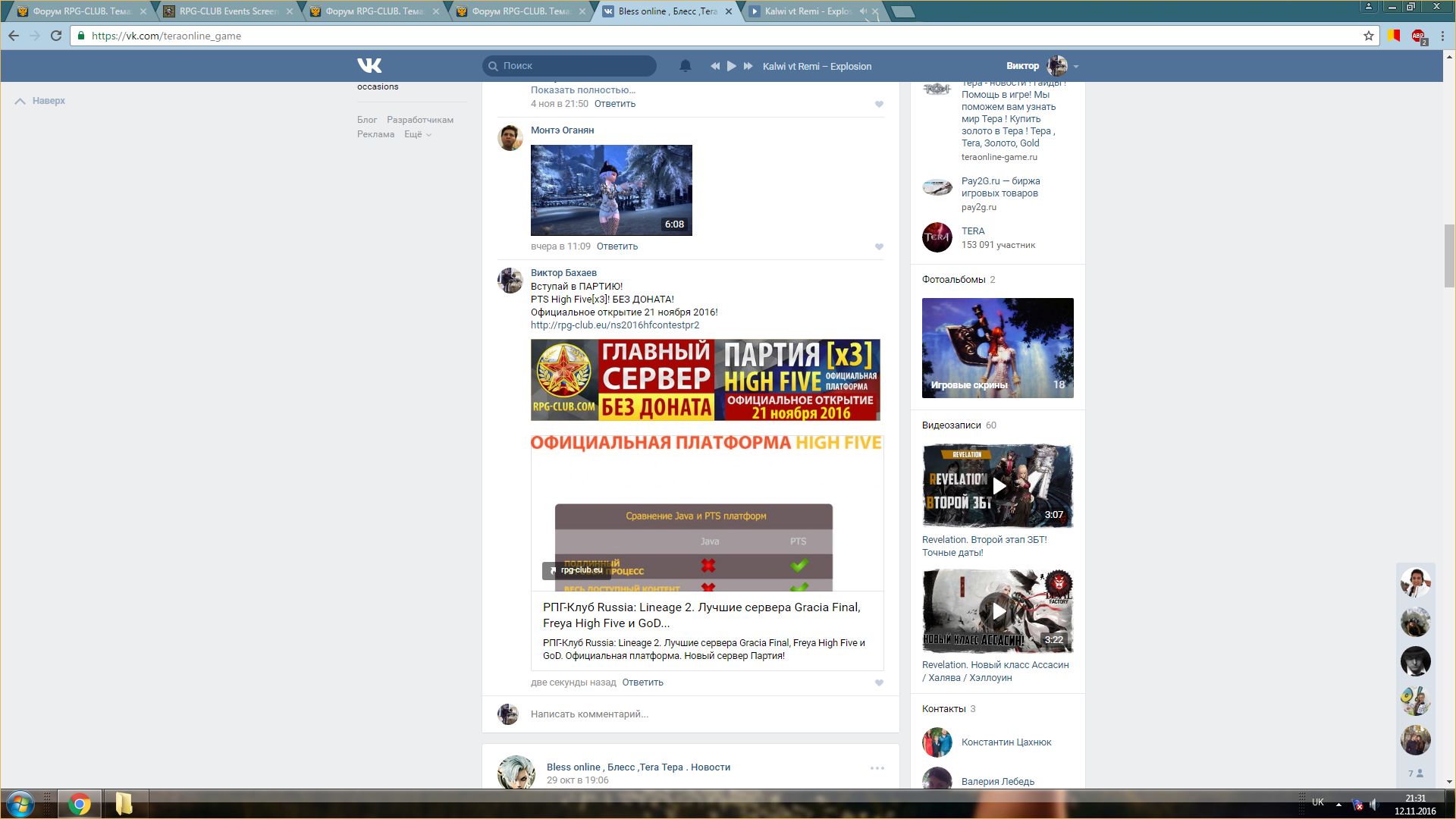Open Виктор Бахаев's profile name
1456x819 pixels.
(x=563, y=273)
